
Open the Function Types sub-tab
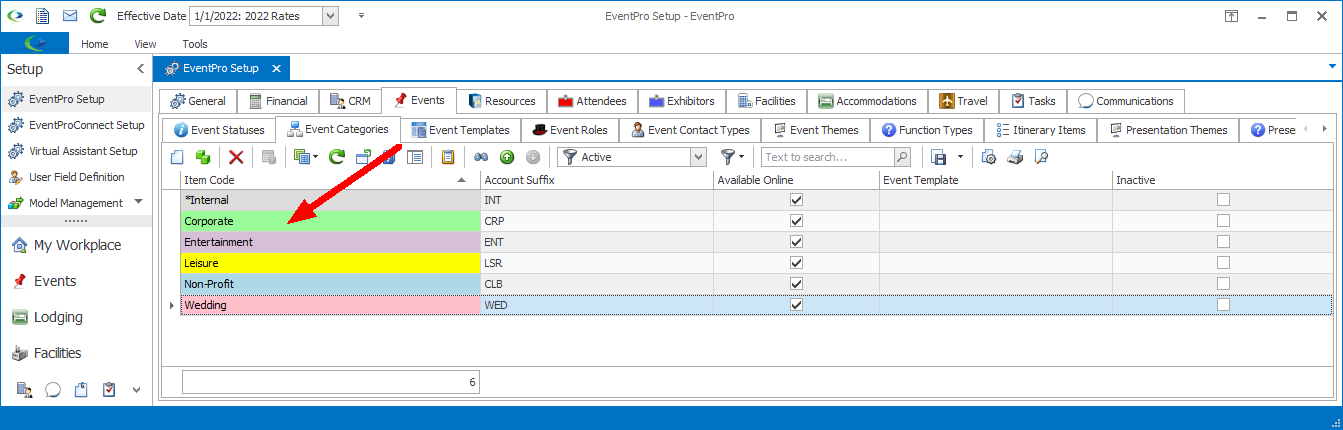[927, 130]
